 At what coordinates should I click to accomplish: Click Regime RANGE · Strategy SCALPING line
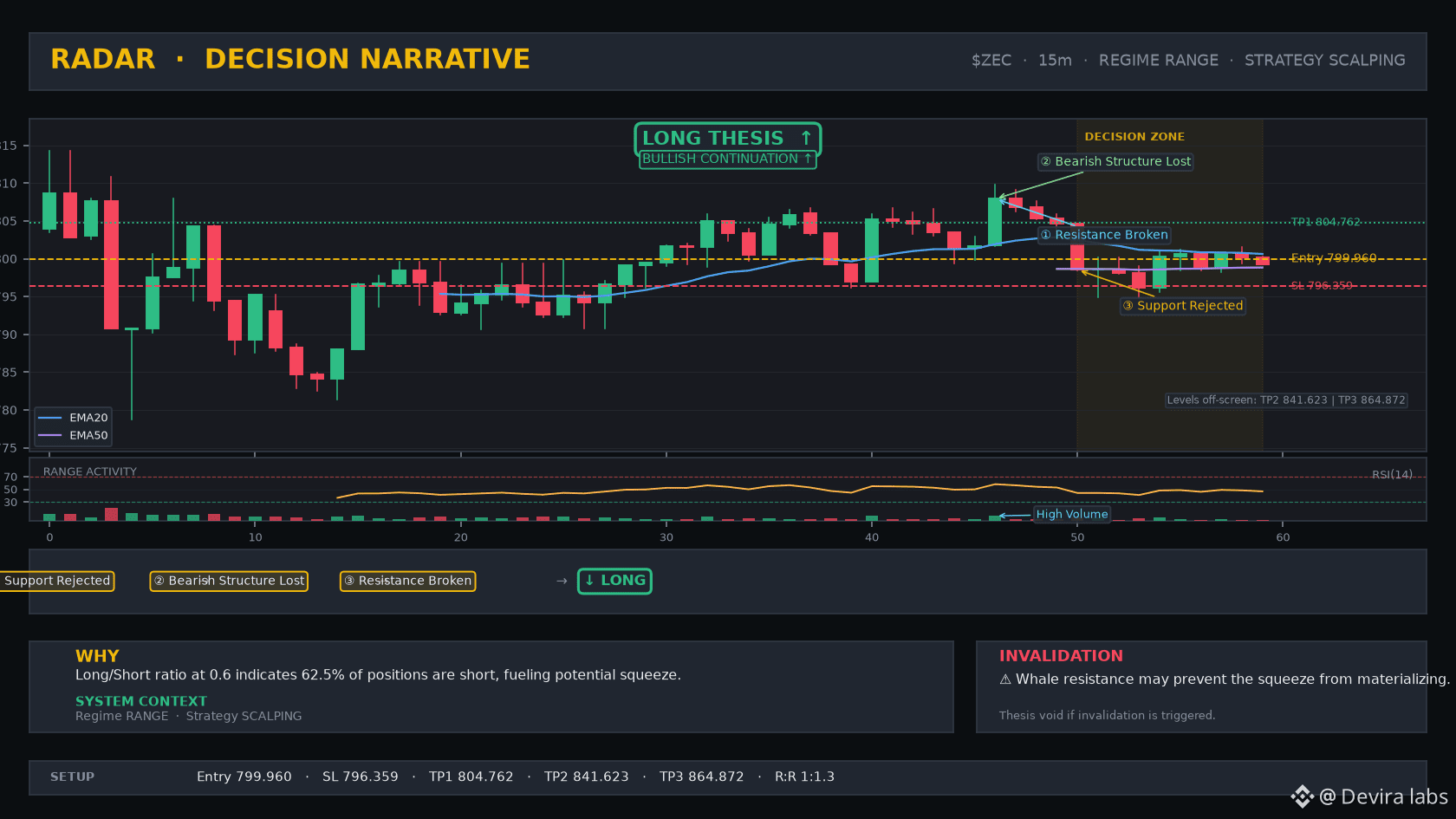click(189, 716)
